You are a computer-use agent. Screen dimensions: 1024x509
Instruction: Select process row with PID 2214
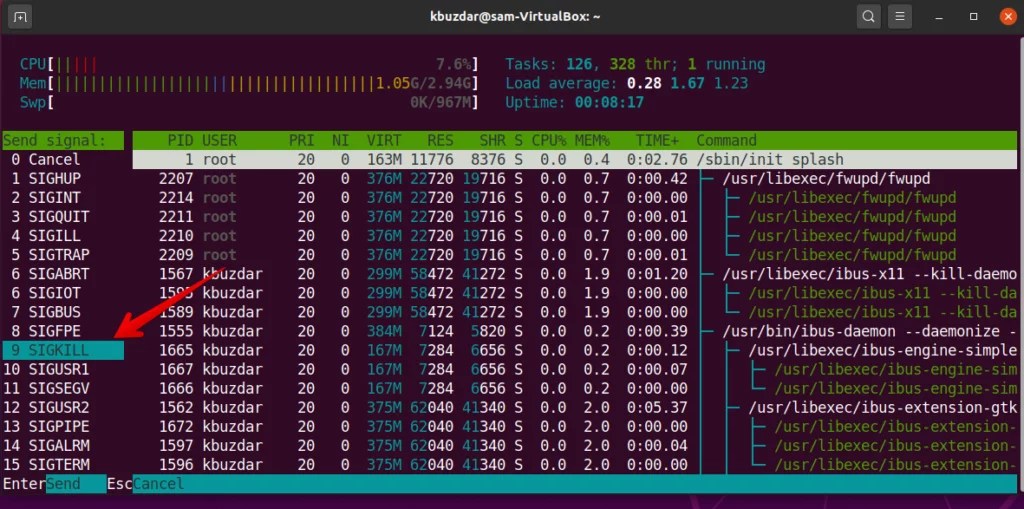(575, 197)
